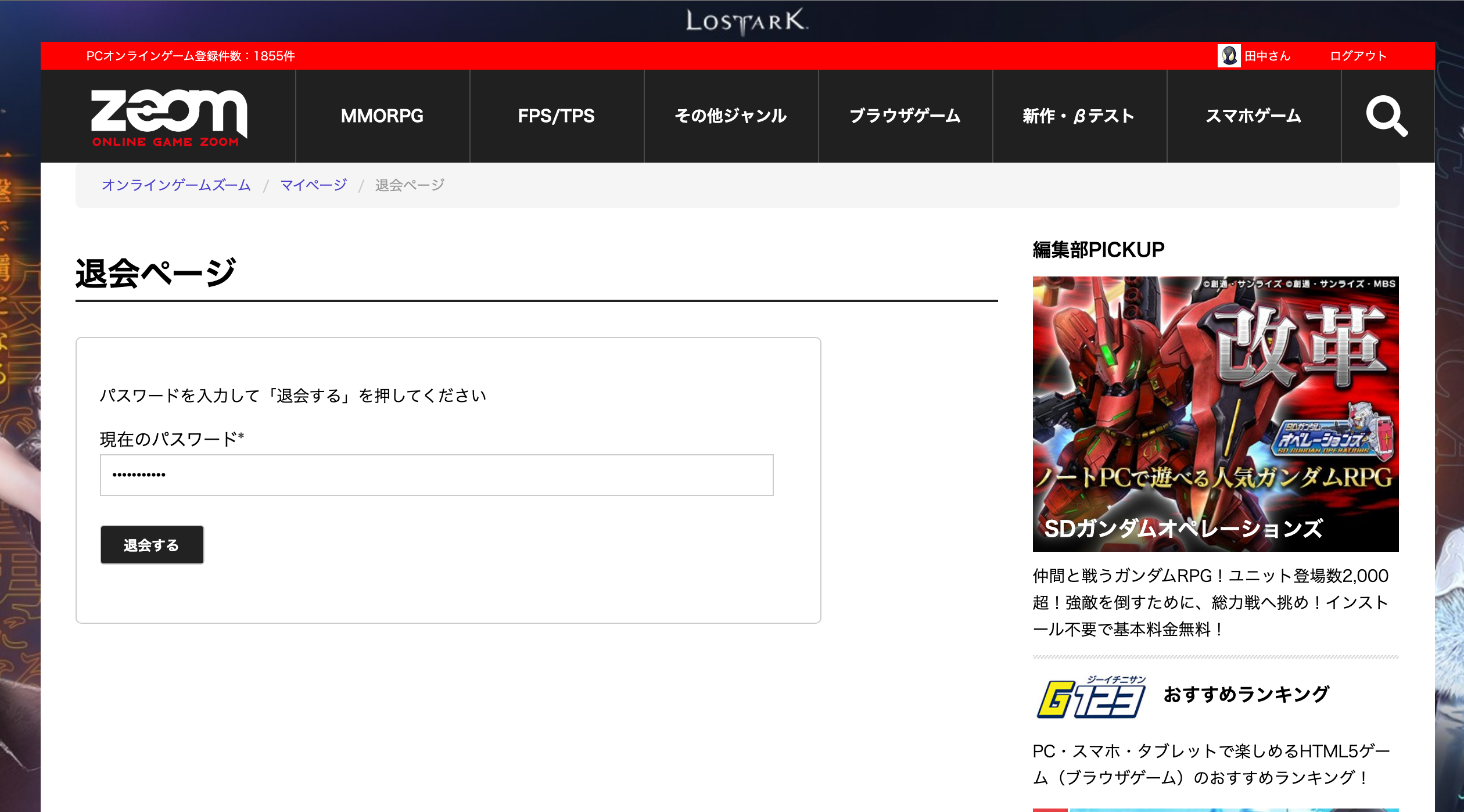Click the search magnifier icon
The image size is (1464, 812).
click(1387, 116)
